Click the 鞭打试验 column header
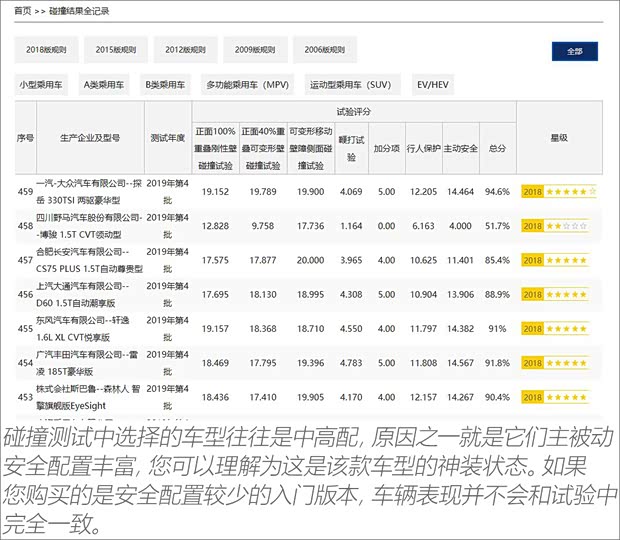Screen dimensions: 620x540 coord(352,148)
